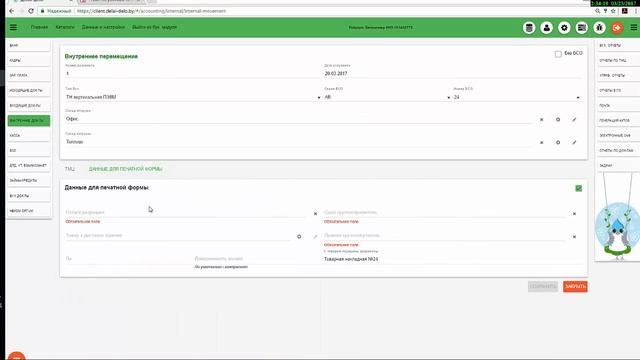Toggle the green print-form data checkbox
The height and width of the screenshot is (360, 640).
[x=578, y=188]
